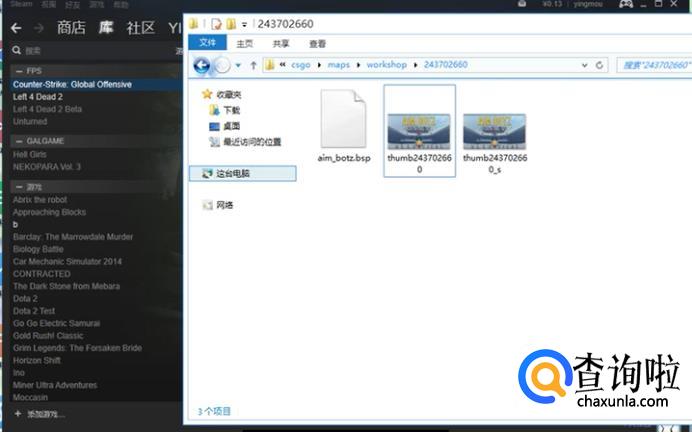Select Abrix the robot entry

coord(40,200)
